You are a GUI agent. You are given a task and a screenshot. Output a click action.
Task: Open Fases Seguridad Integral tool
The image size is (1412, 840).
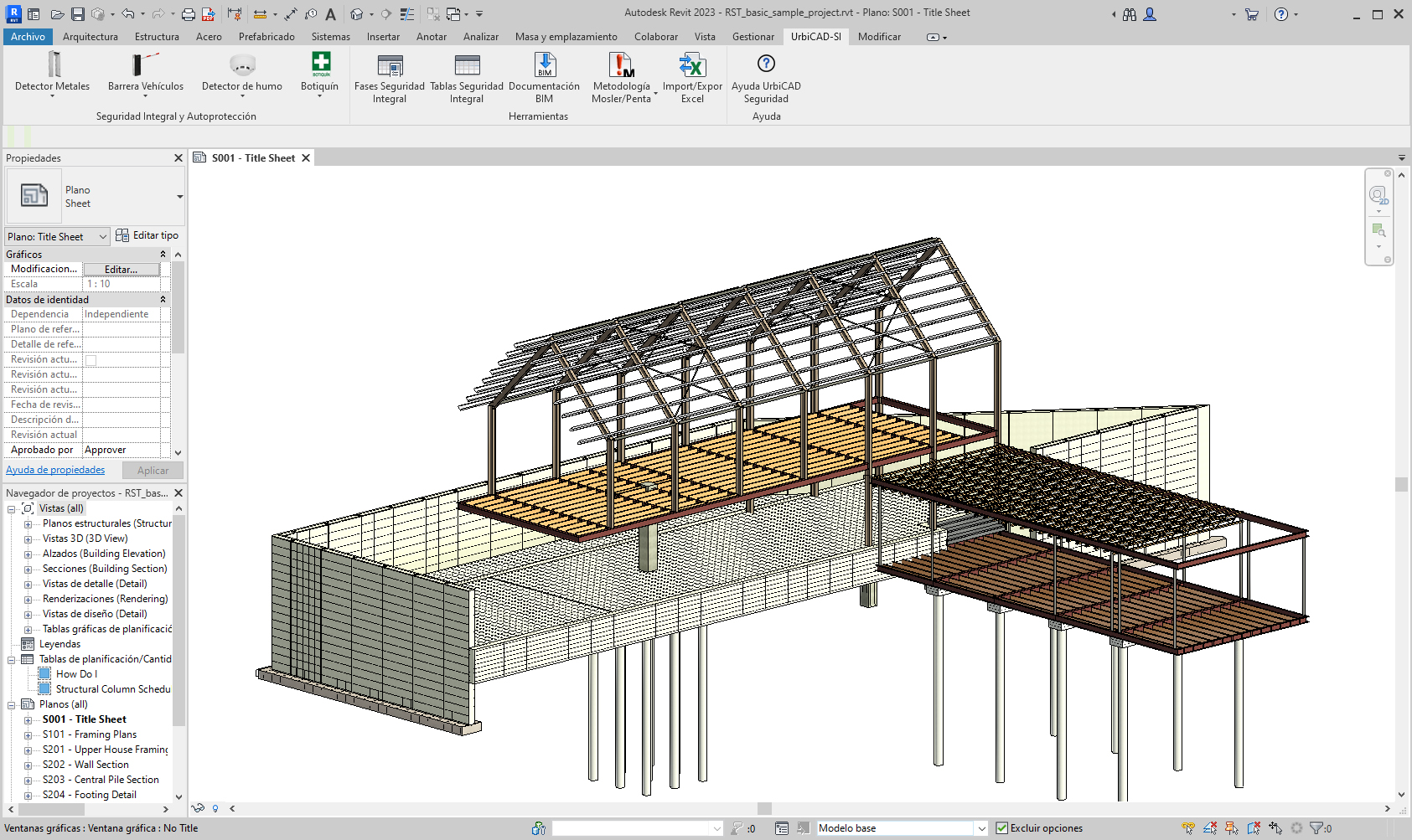390,65
